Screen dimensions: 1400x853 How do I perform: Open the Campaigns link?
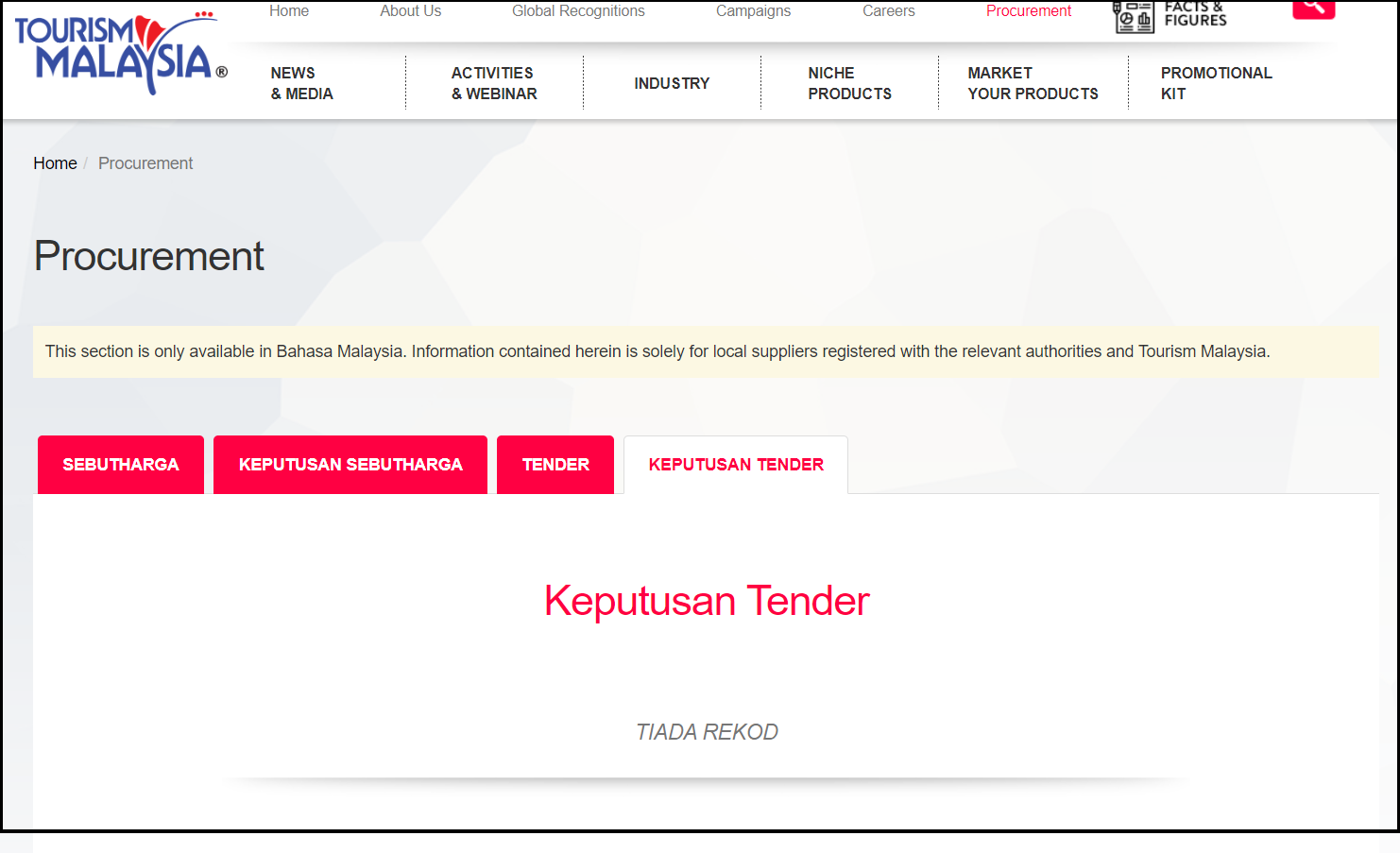[753, 11]
